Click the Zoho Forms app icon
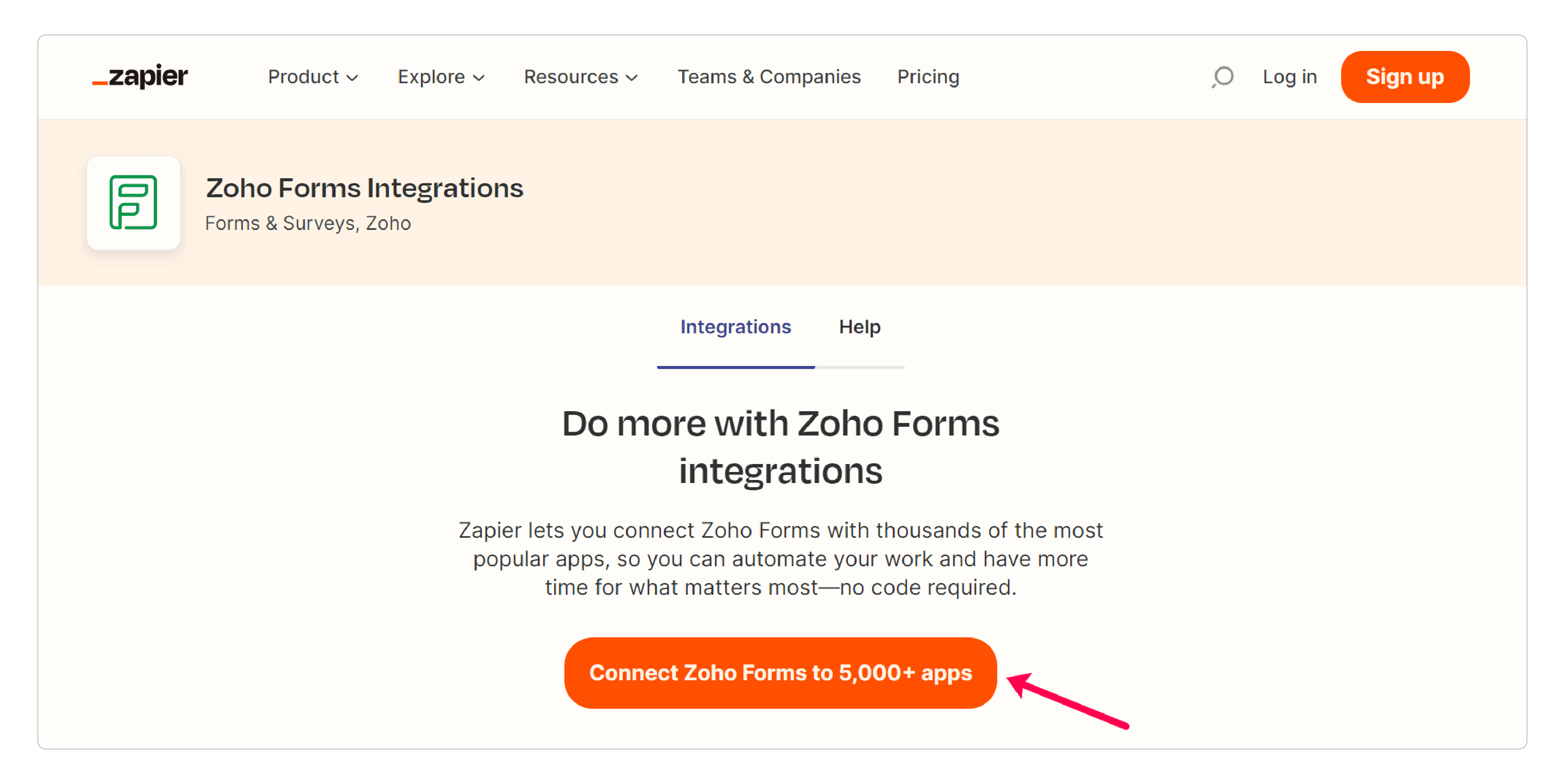Viewport: 1565px width, 784px height. point(133,202)
